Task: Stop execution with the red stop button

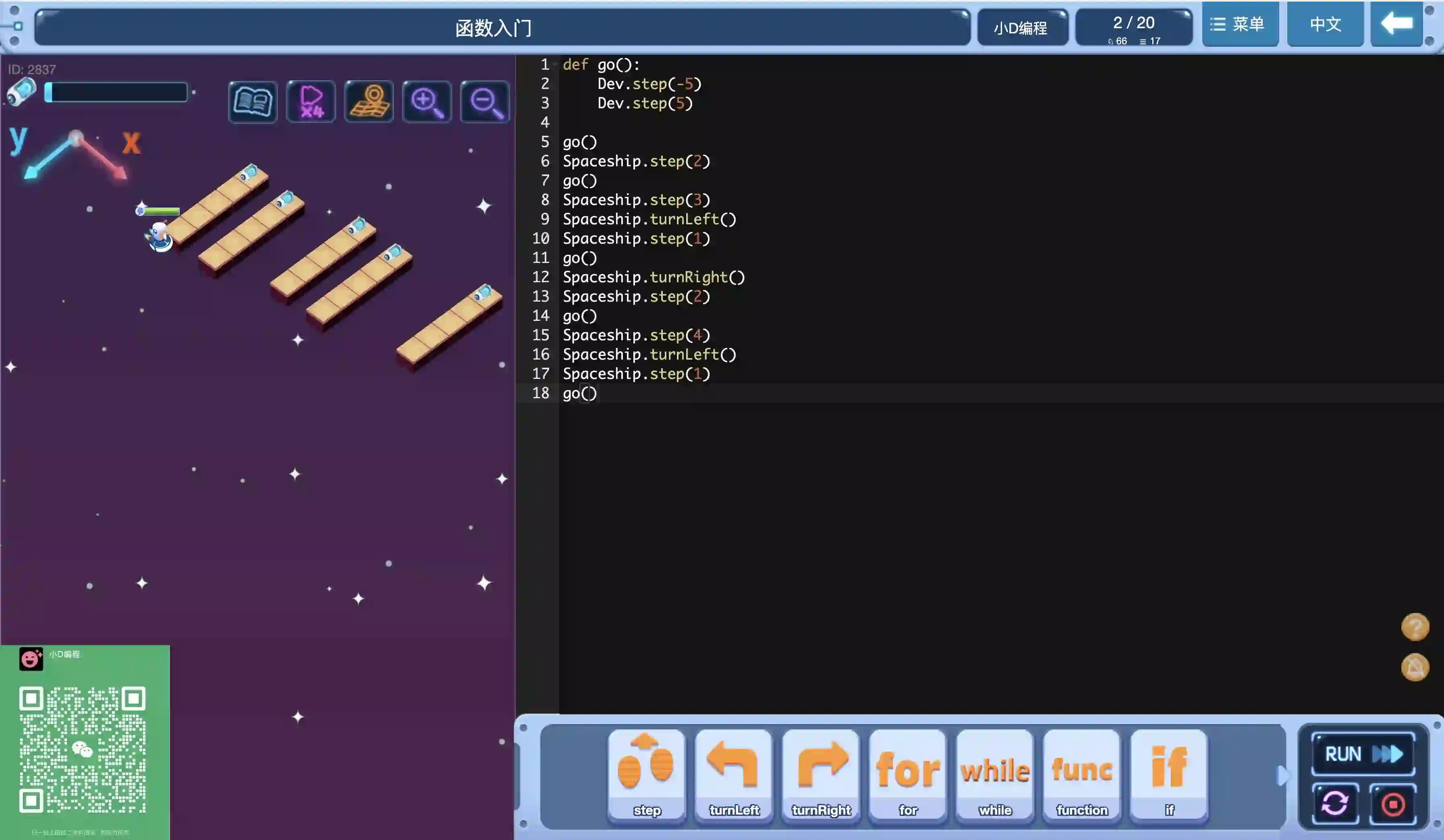Action: (x=1392, y=803)
